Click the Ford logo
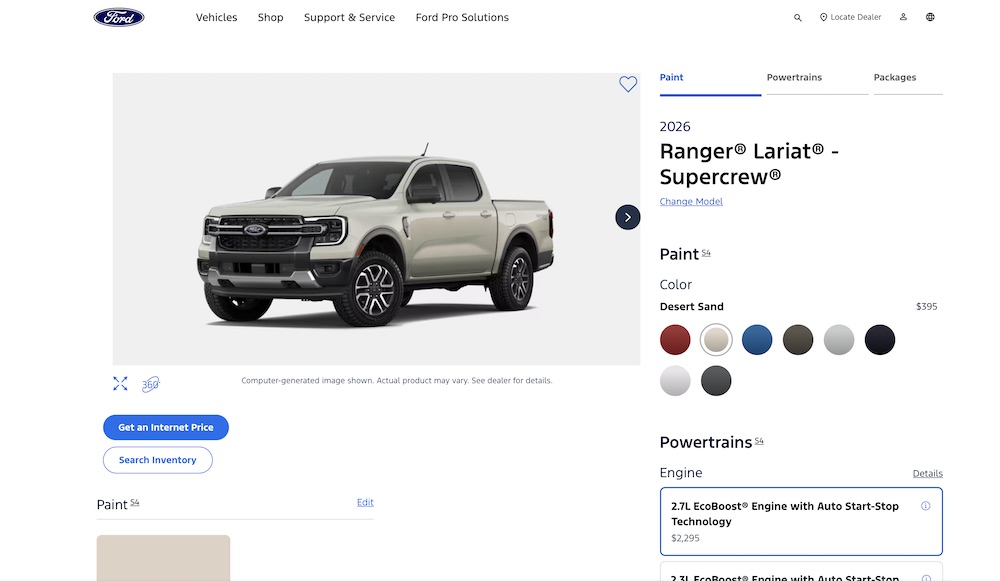Screen dimensions: 1000x581 [118, 16]
